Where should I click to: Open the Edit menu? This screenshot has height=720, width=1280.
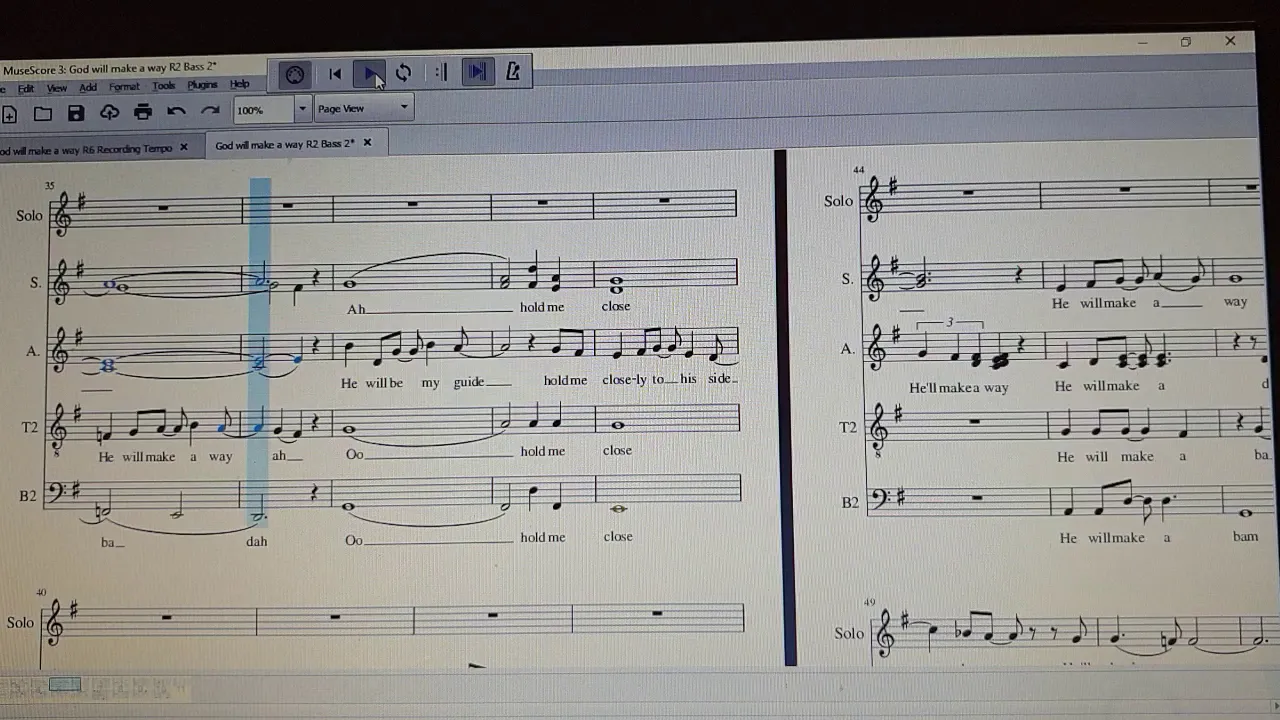coord(26,89)
